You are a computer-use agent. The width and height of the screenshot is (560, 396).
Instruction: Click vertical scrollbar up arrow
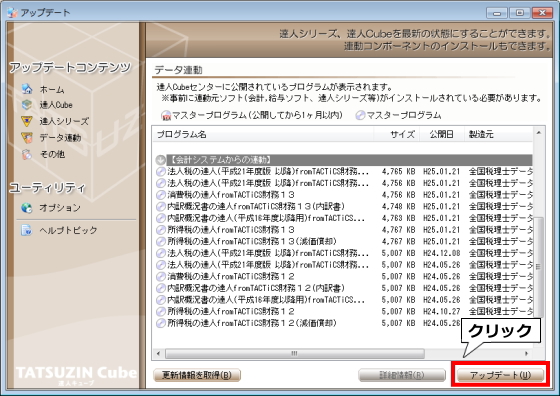539,133
